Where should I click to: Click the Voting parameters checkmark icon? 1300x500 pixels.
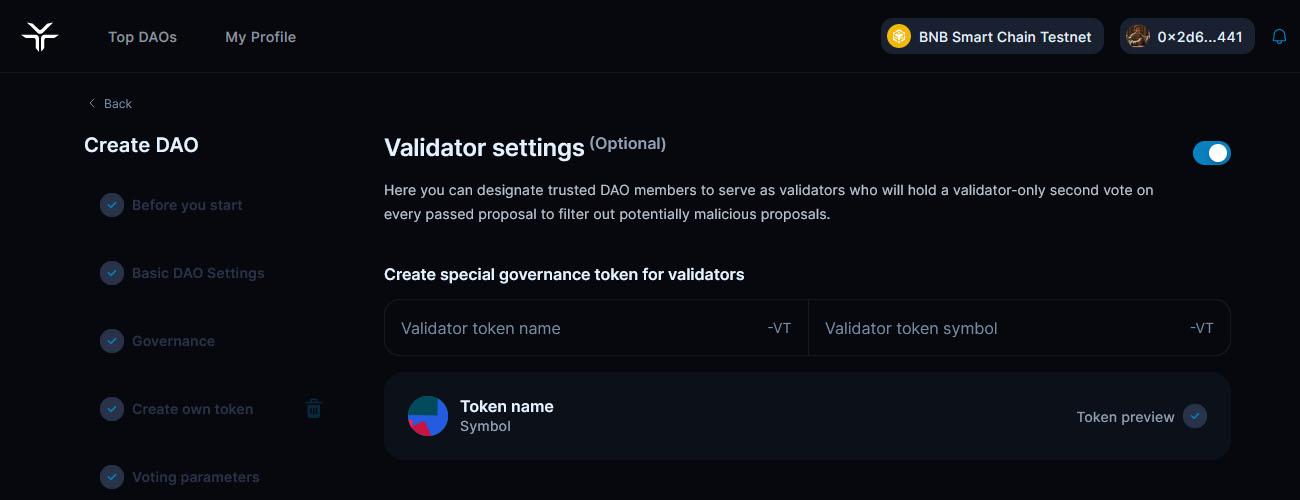click(x=112, y=477)
